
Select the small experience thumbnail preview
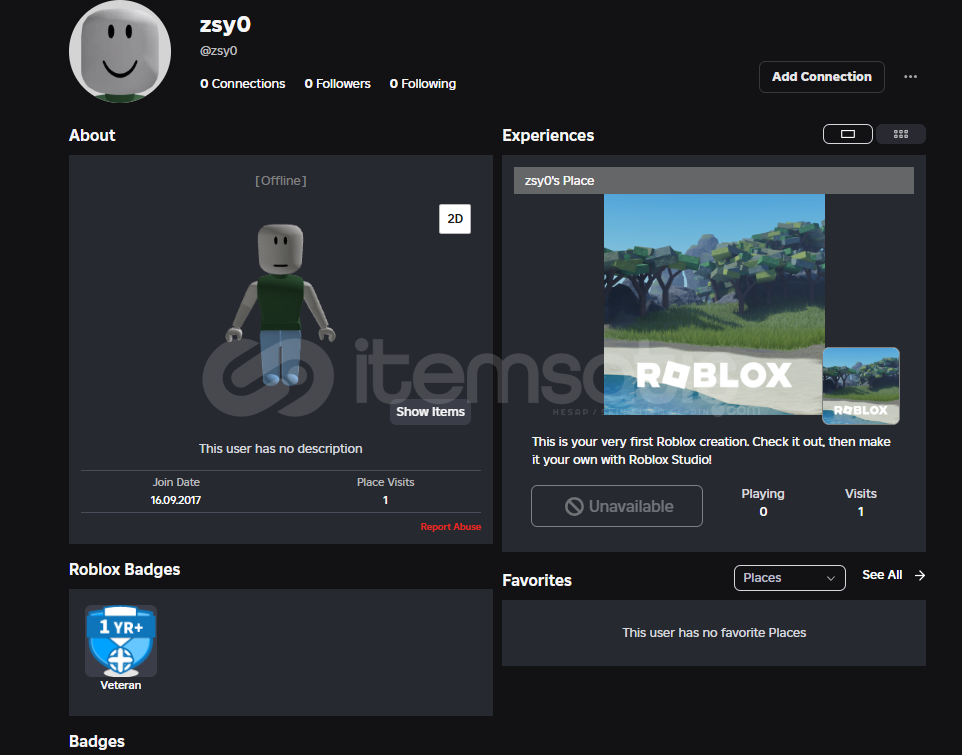tap(860, 386)
